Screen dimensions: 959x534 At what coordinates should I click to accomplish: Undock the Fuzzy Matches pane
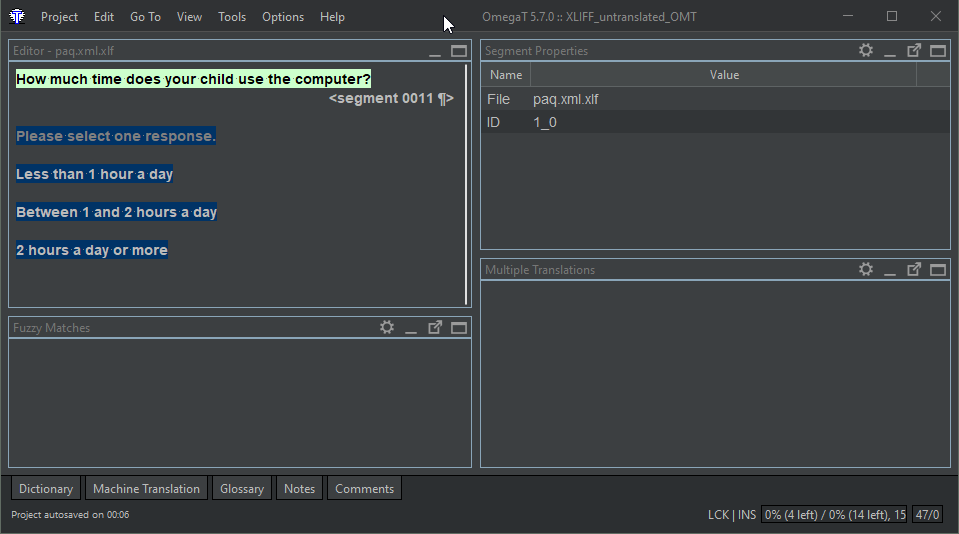tap(435, 327)
